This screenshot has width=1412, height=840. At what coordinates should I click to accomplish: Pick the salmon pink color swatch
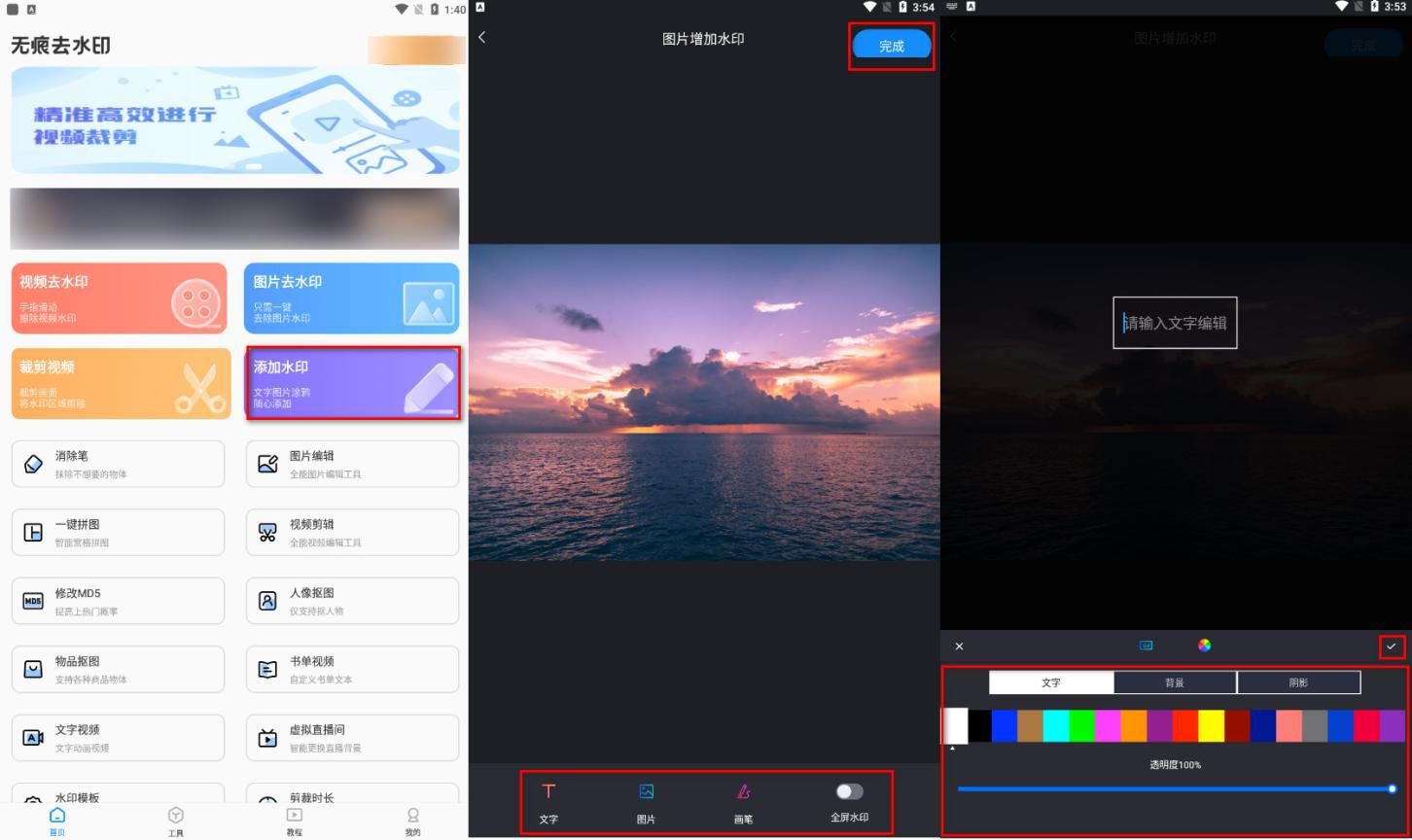pos(1288,726)
